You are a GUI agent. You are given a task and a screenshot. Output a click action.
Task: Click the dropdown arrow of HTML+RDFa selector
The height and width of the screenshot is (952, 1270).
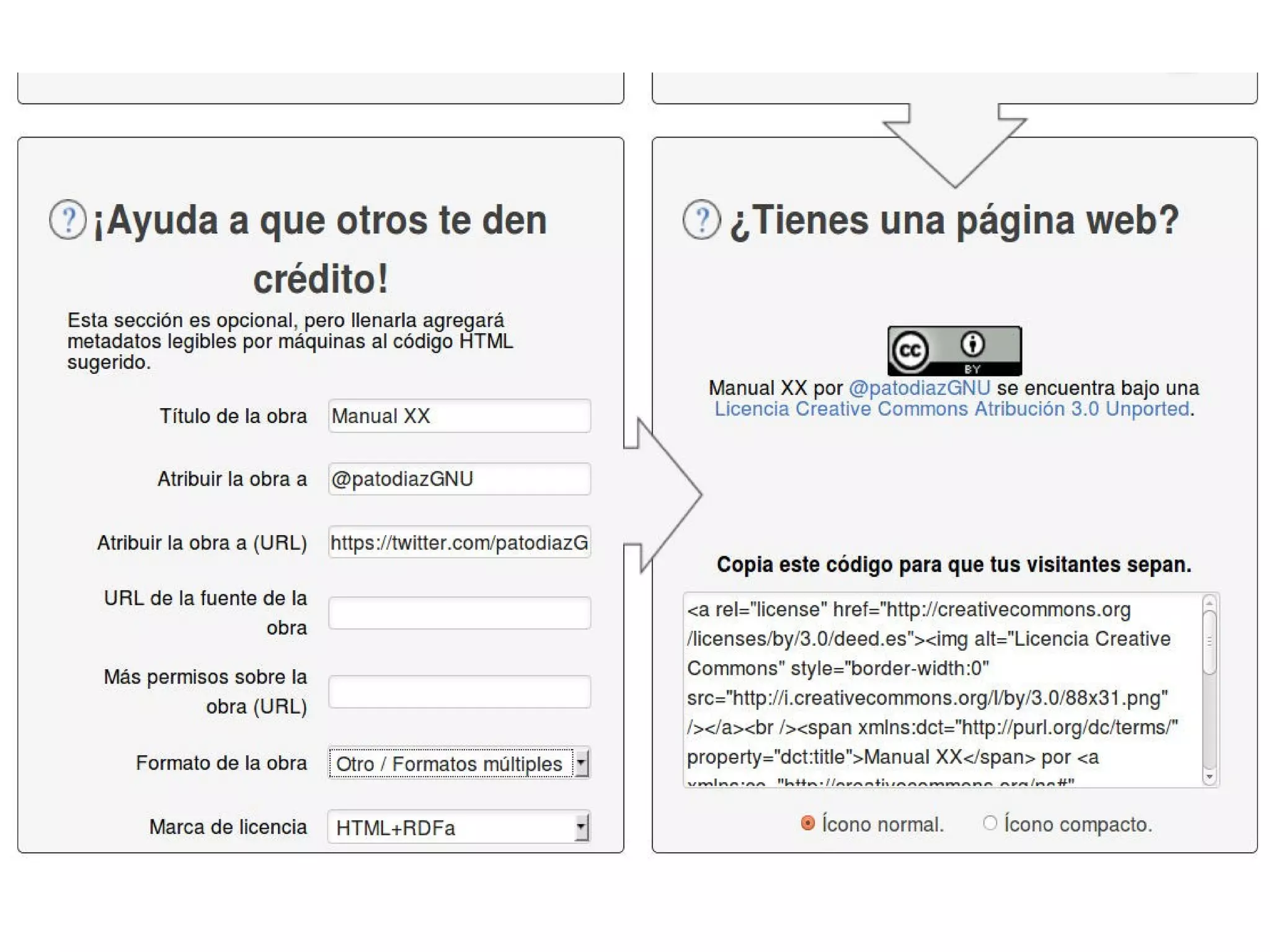click(581, 827)
